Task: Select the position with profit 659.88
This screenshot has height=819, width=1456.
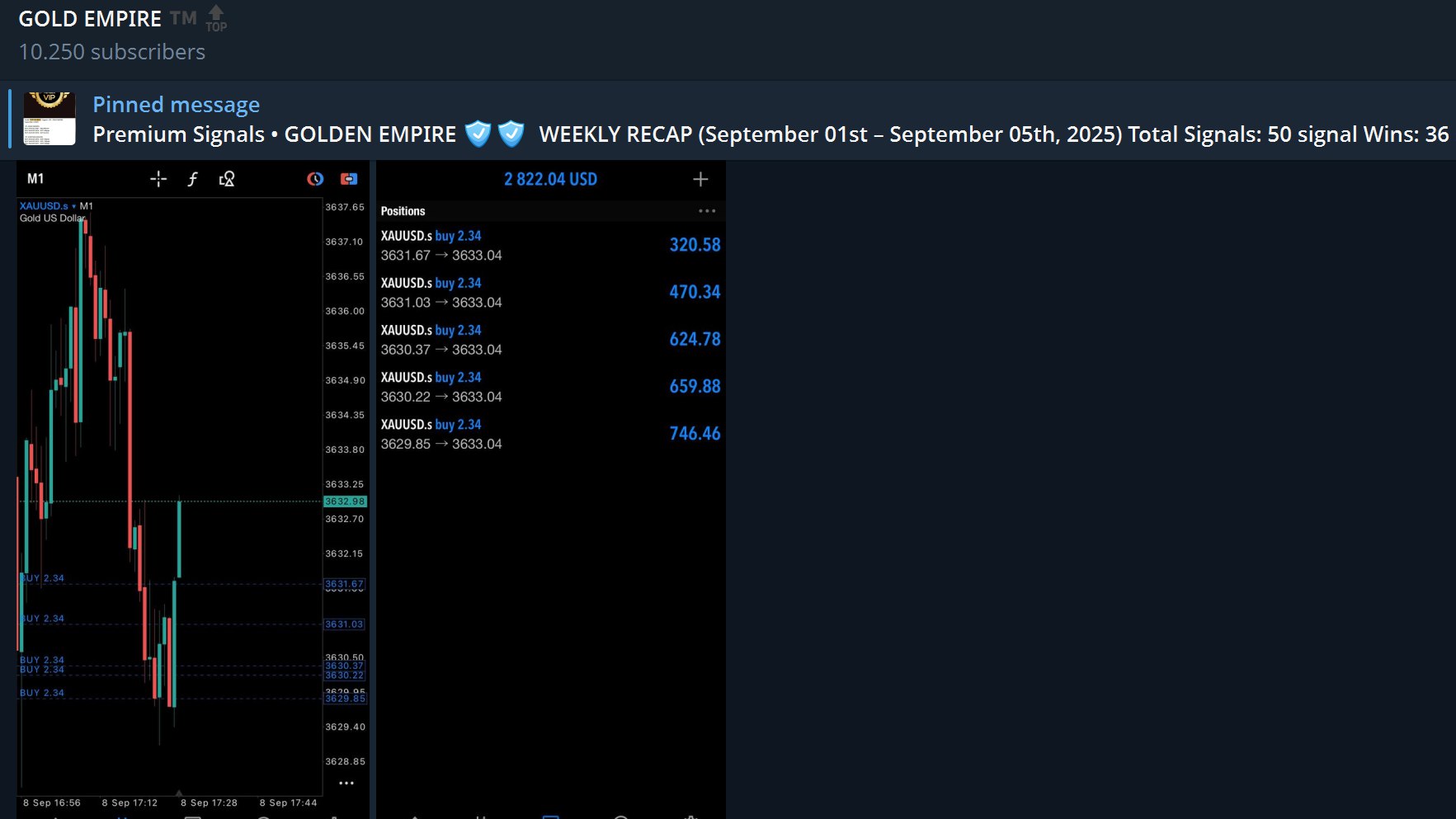Action: coord(550,386)
